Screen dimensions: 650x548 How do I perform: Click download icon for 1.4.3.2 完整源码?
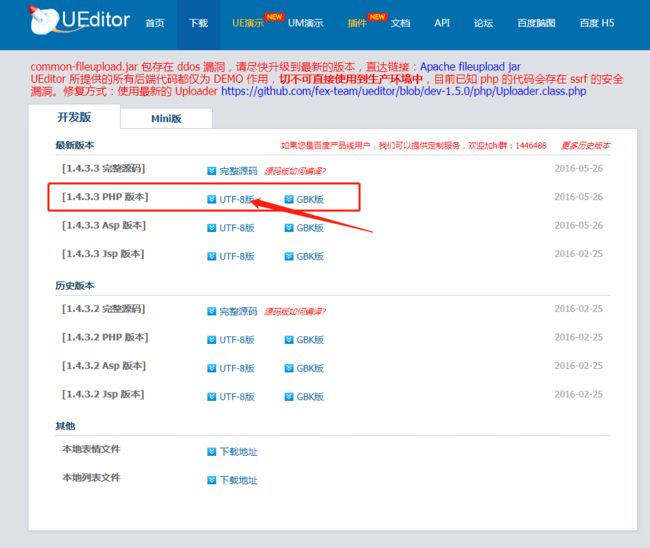[211, 311]
